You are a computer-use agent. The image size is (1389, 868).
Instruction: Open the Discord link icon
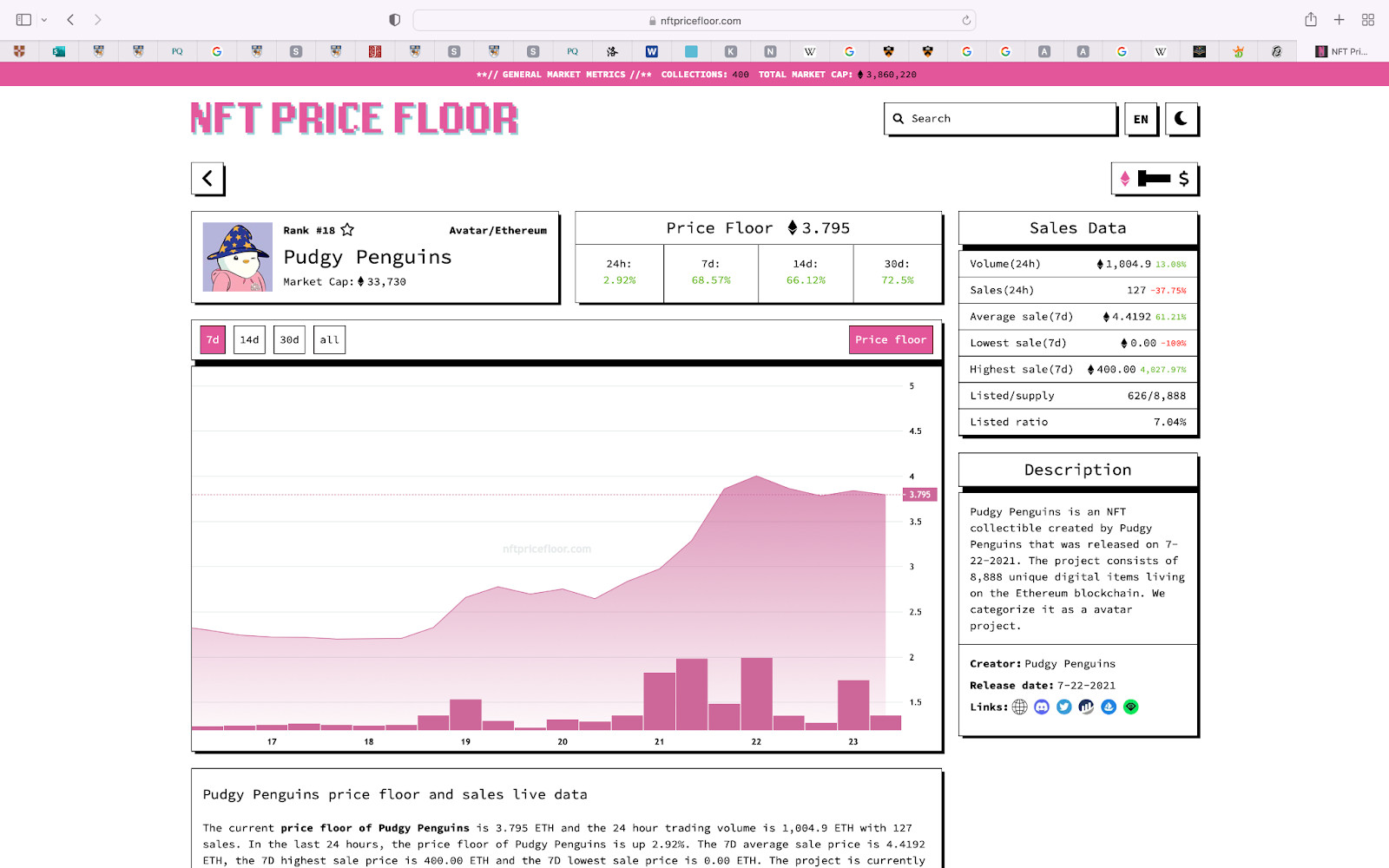pos(1042,707)
